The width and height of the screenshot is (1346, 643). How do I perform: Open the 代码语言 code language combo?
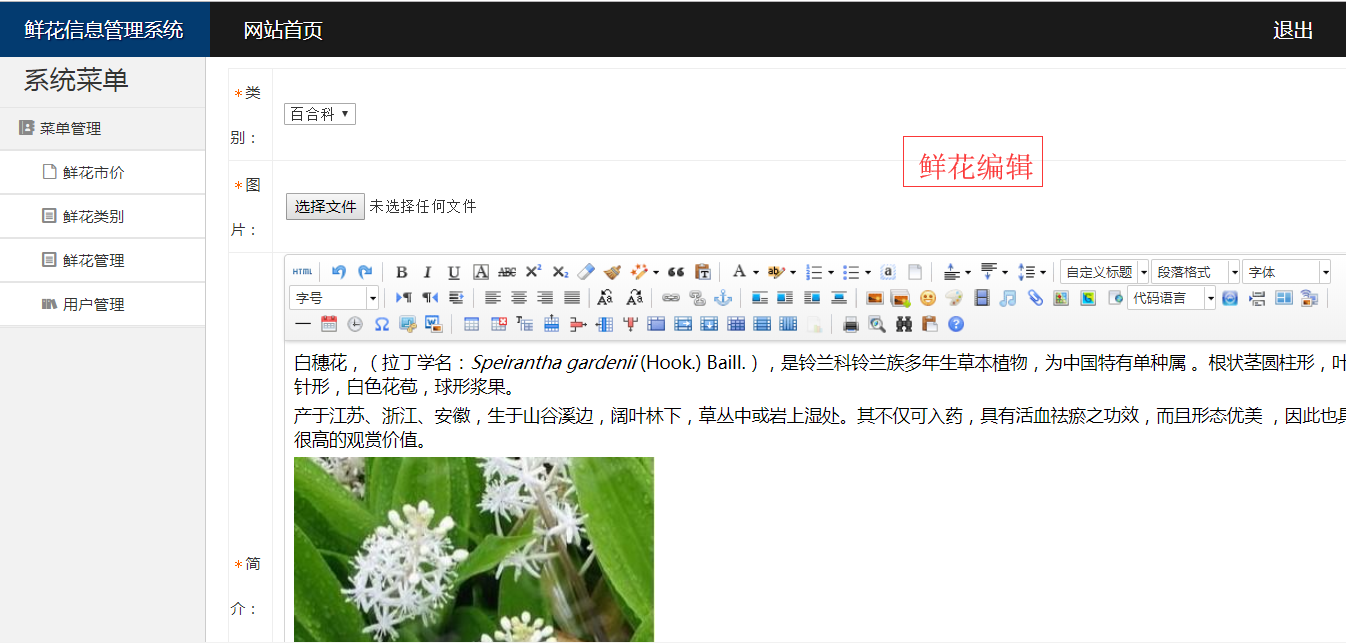coord(1171,297)
